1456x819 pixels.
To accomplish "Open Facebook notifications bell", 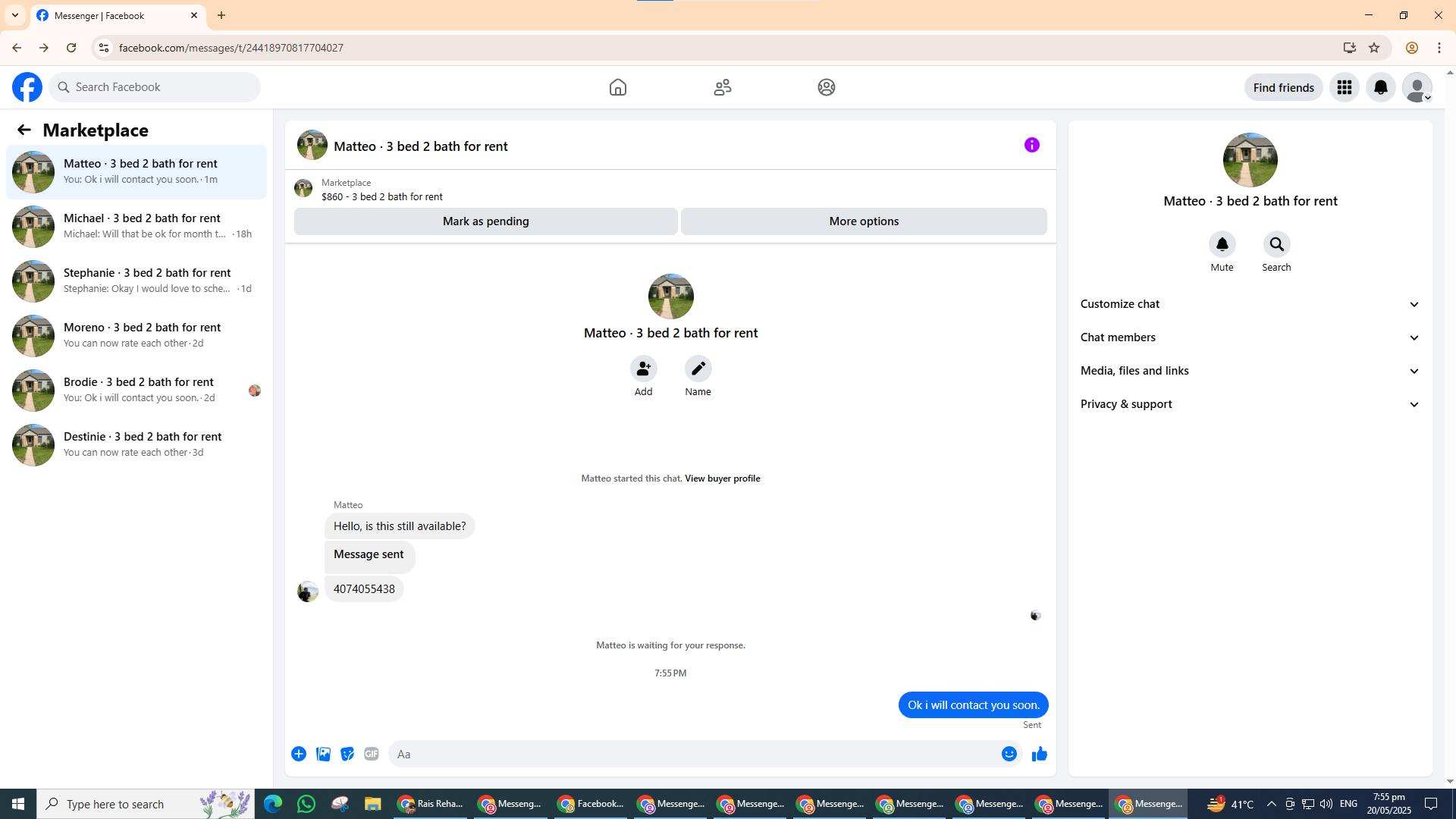I will point(1380,87).
